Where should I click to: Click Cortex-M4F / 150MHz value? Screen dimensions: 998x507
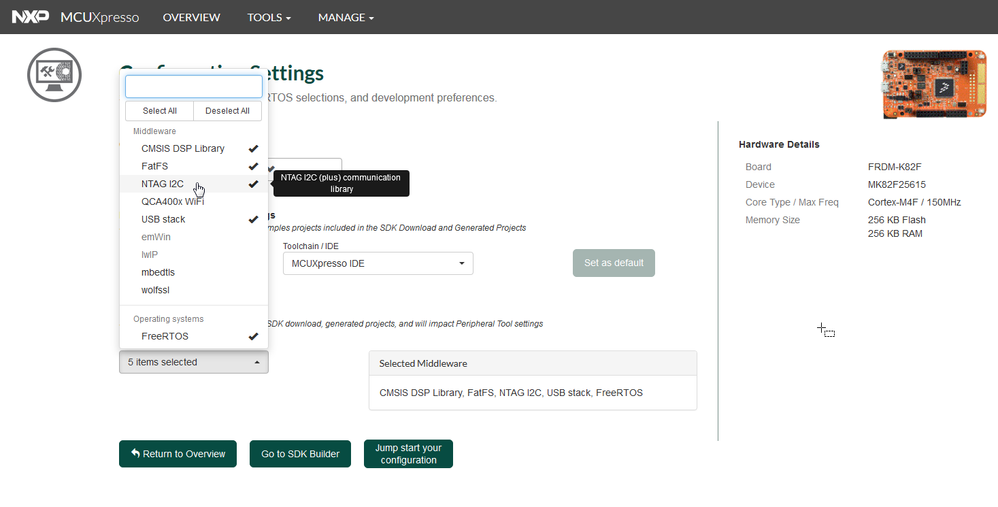914,202
